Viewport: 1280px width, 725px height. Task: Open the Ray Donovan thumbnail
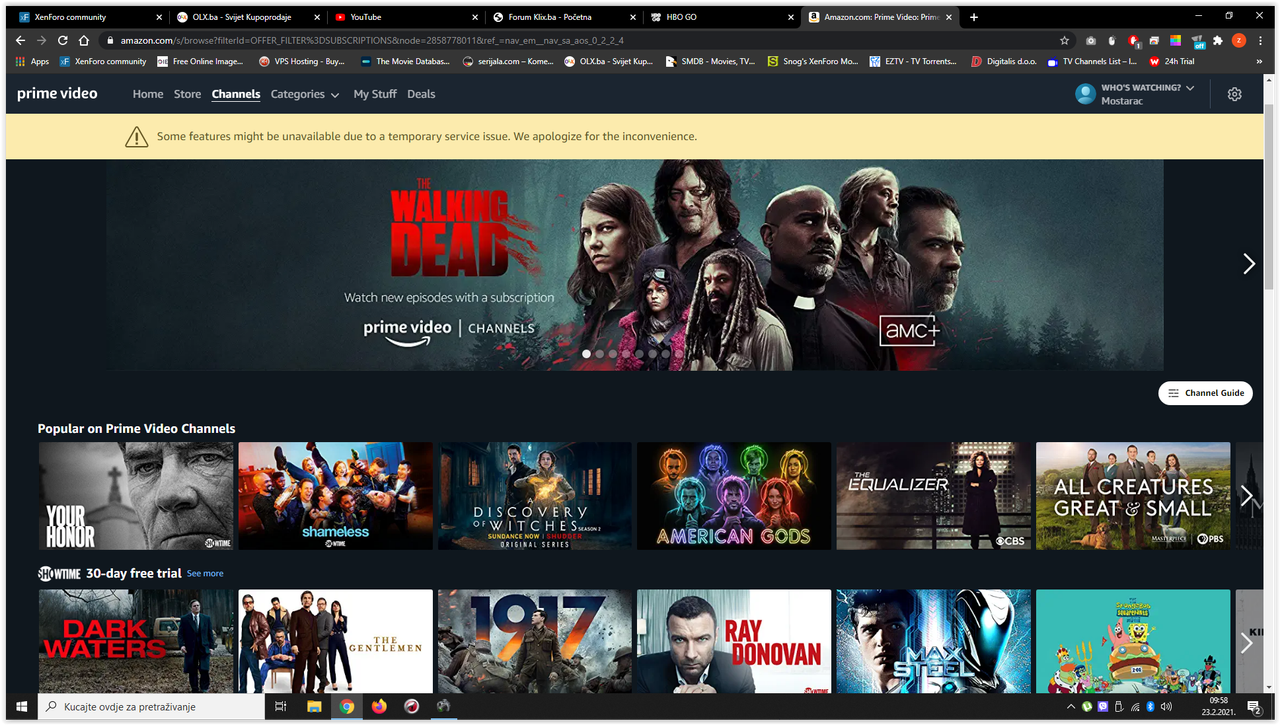pyautogui.click(x=734, y=642)
